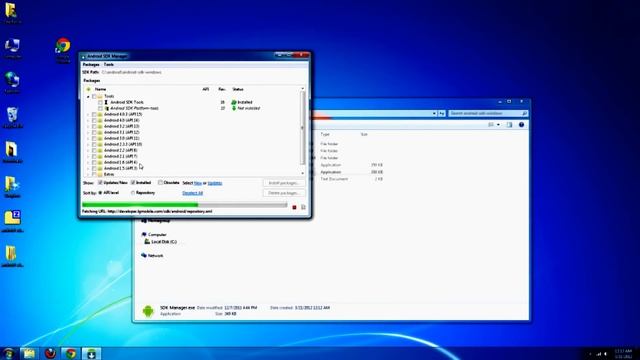640x360 pixels.
Task: Click the Tools folder icon in package list
Action: click(x=100, y=96)
